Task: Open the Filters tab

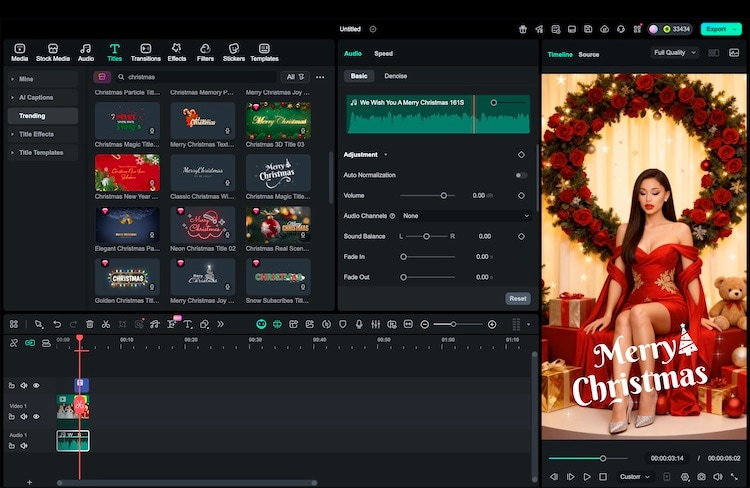Action: (x=205, y=53)
